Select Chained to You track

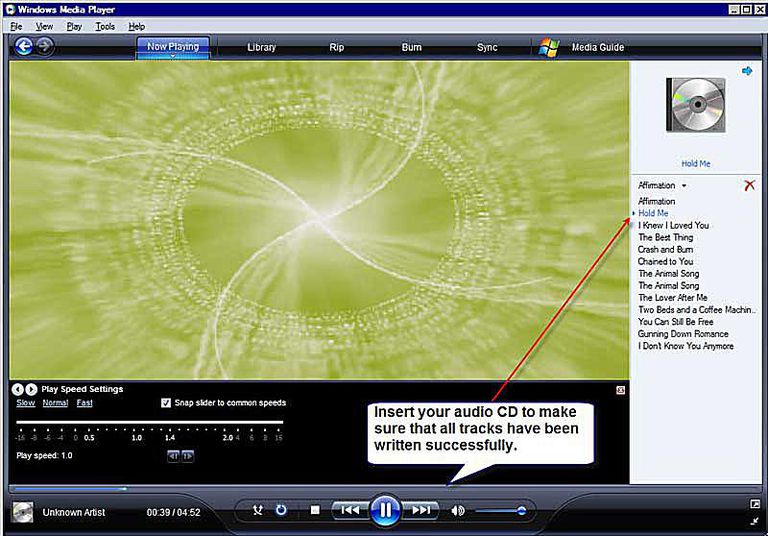[x=665, y=261]
